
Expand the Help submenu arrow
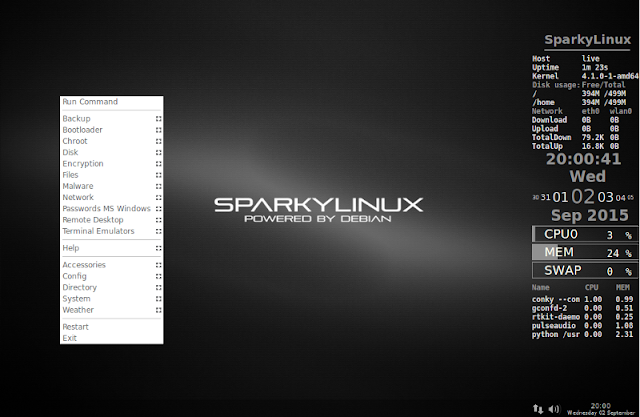158,248
